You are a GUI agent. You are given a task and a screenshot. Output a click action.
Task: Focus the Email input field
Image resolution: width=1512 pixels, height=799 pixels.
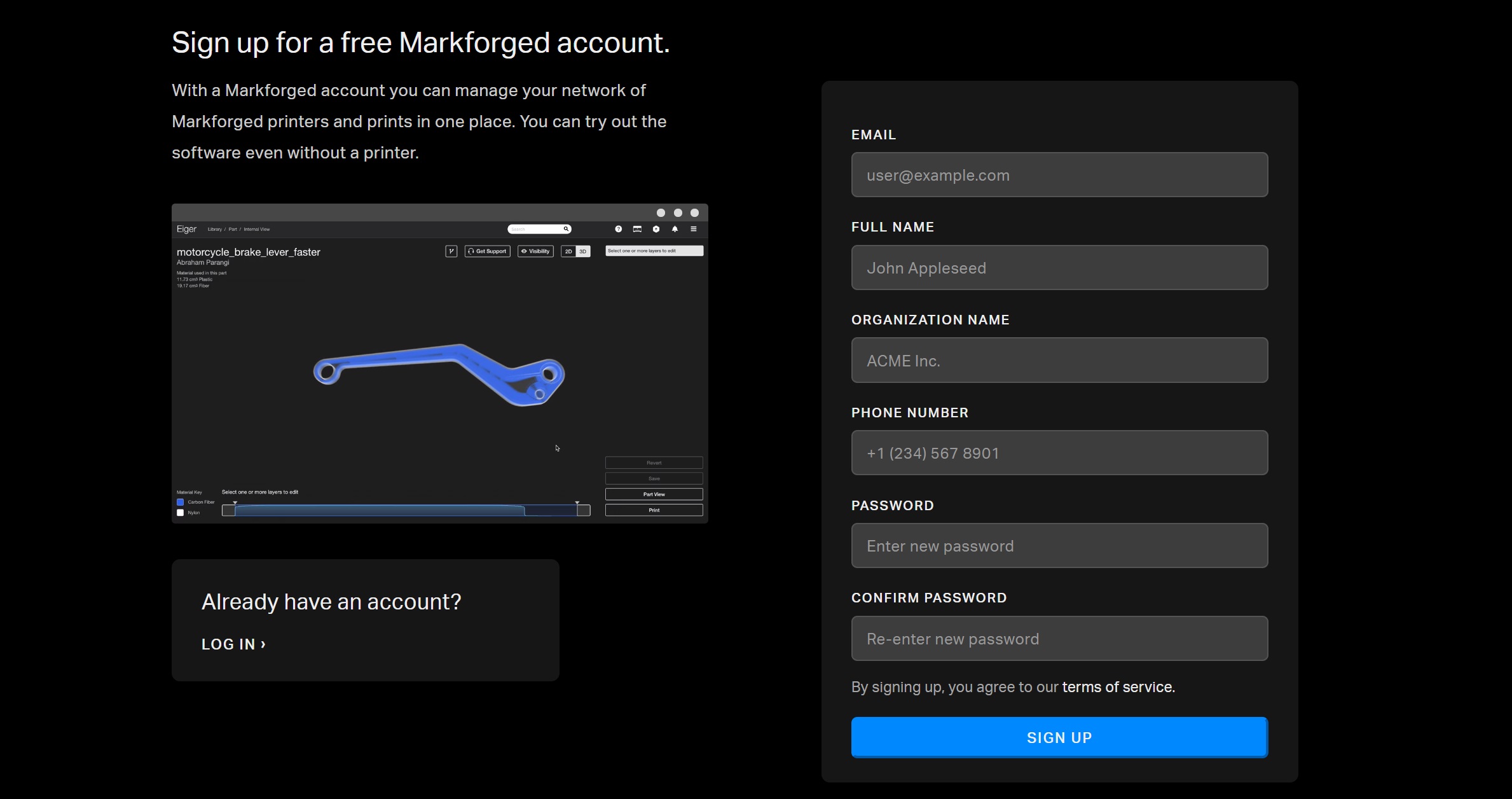(1059, 175)
